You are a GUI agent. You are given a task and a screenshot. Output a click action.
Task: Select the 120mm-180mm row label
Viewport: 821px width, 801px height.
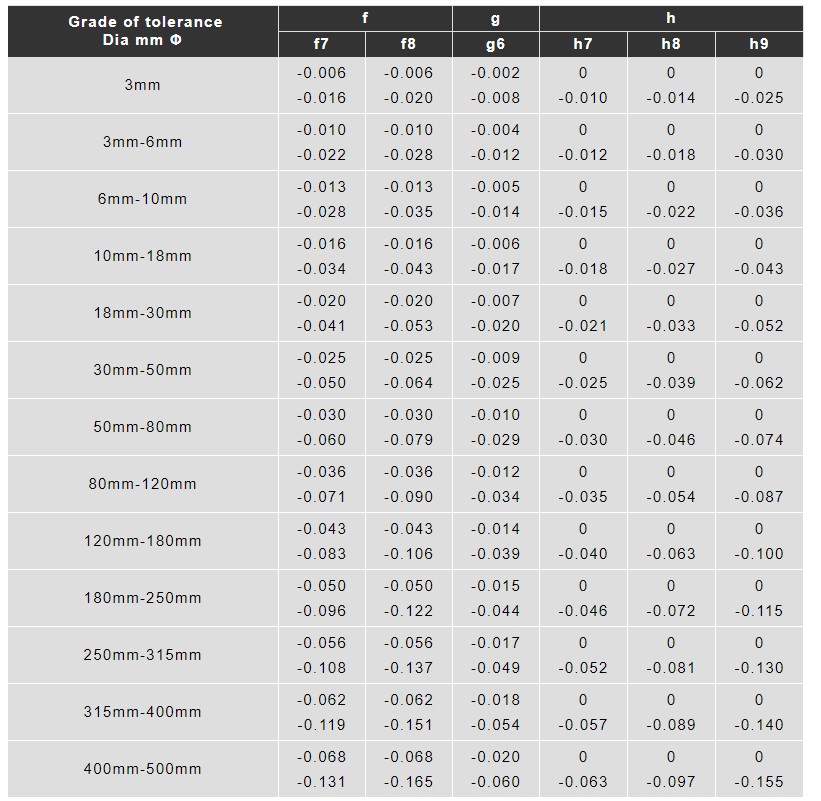pos(143,541)
